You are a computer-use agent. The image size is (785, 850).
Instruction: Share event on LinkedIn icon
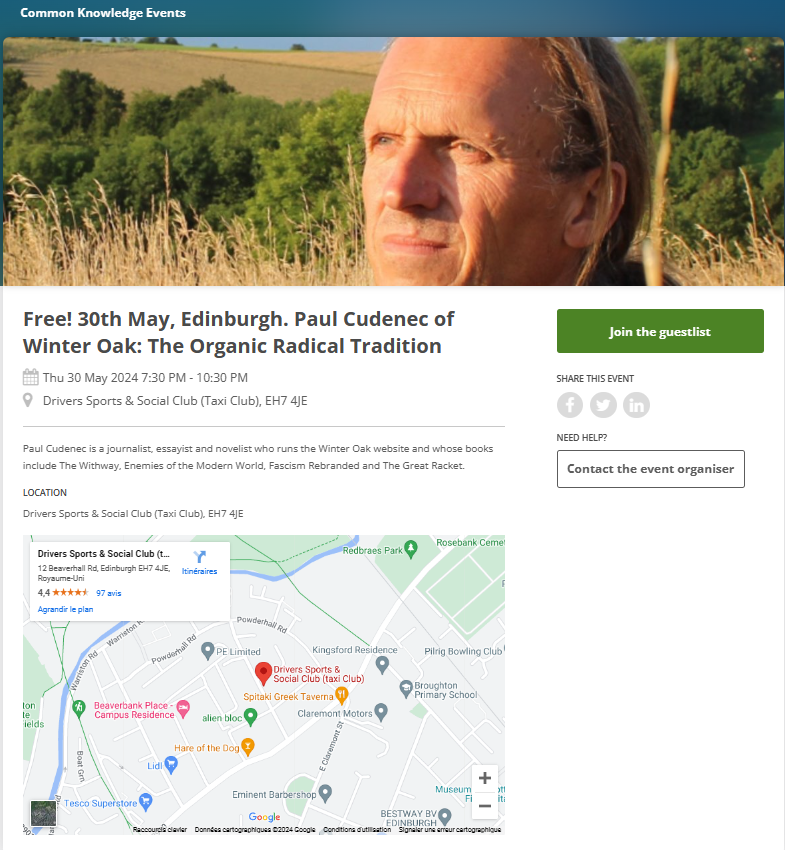point(636,405)
